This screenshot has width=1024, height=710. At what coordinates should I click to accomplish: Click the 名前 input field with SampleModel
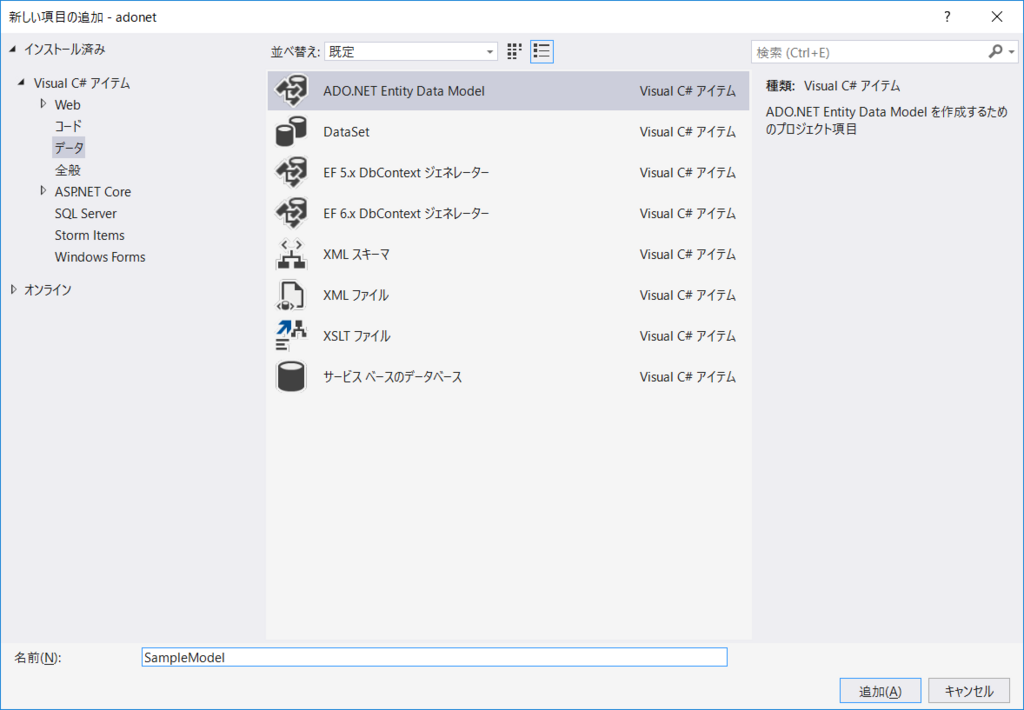(434, 657)
